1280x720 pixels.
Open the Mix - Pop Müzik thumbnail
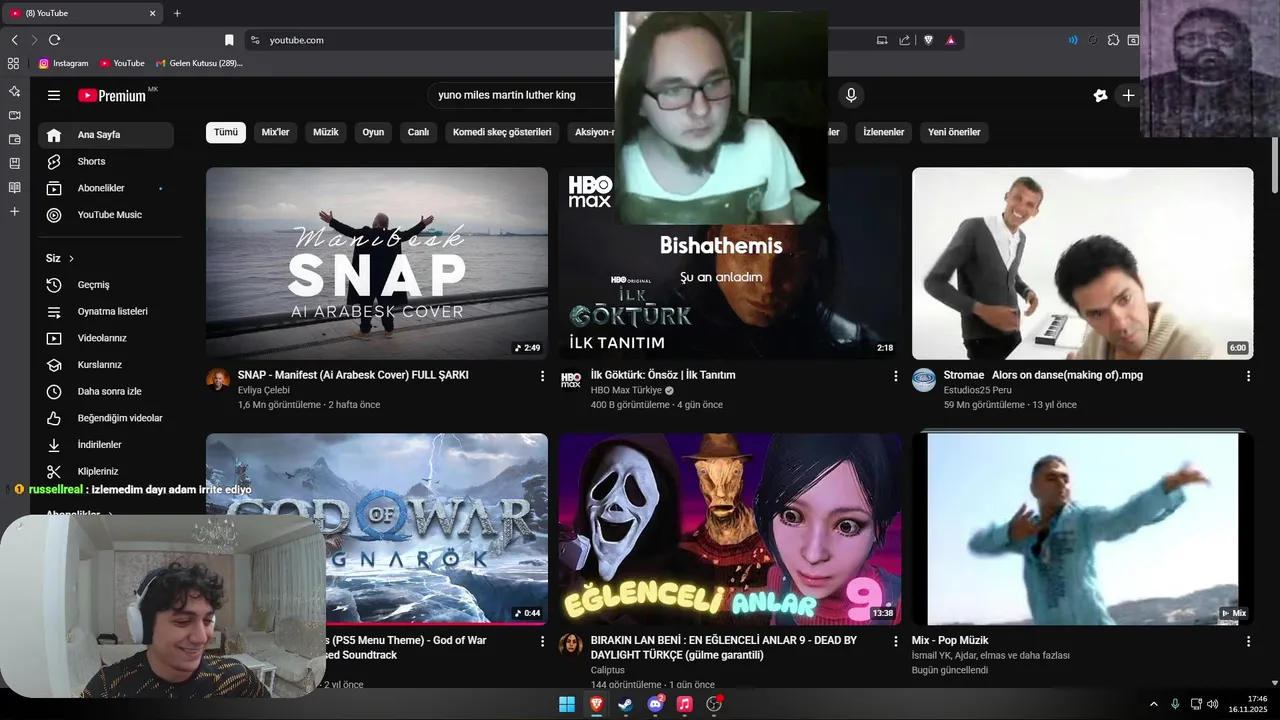tap(1082, 529)
